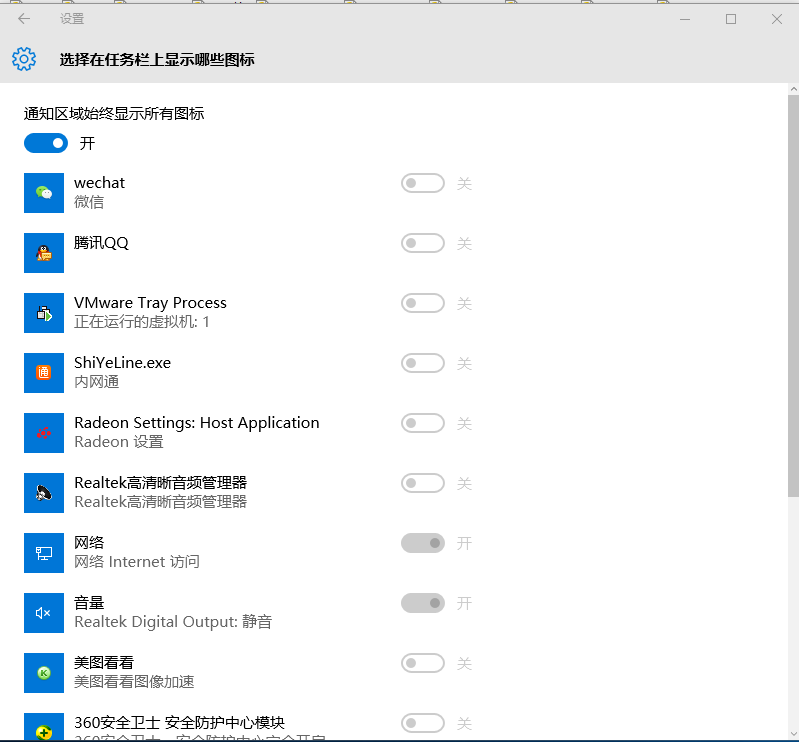This screenshot has height=742, width=799.
Task: Maximize the 设置 window
Action: click(x=731, y=19)
